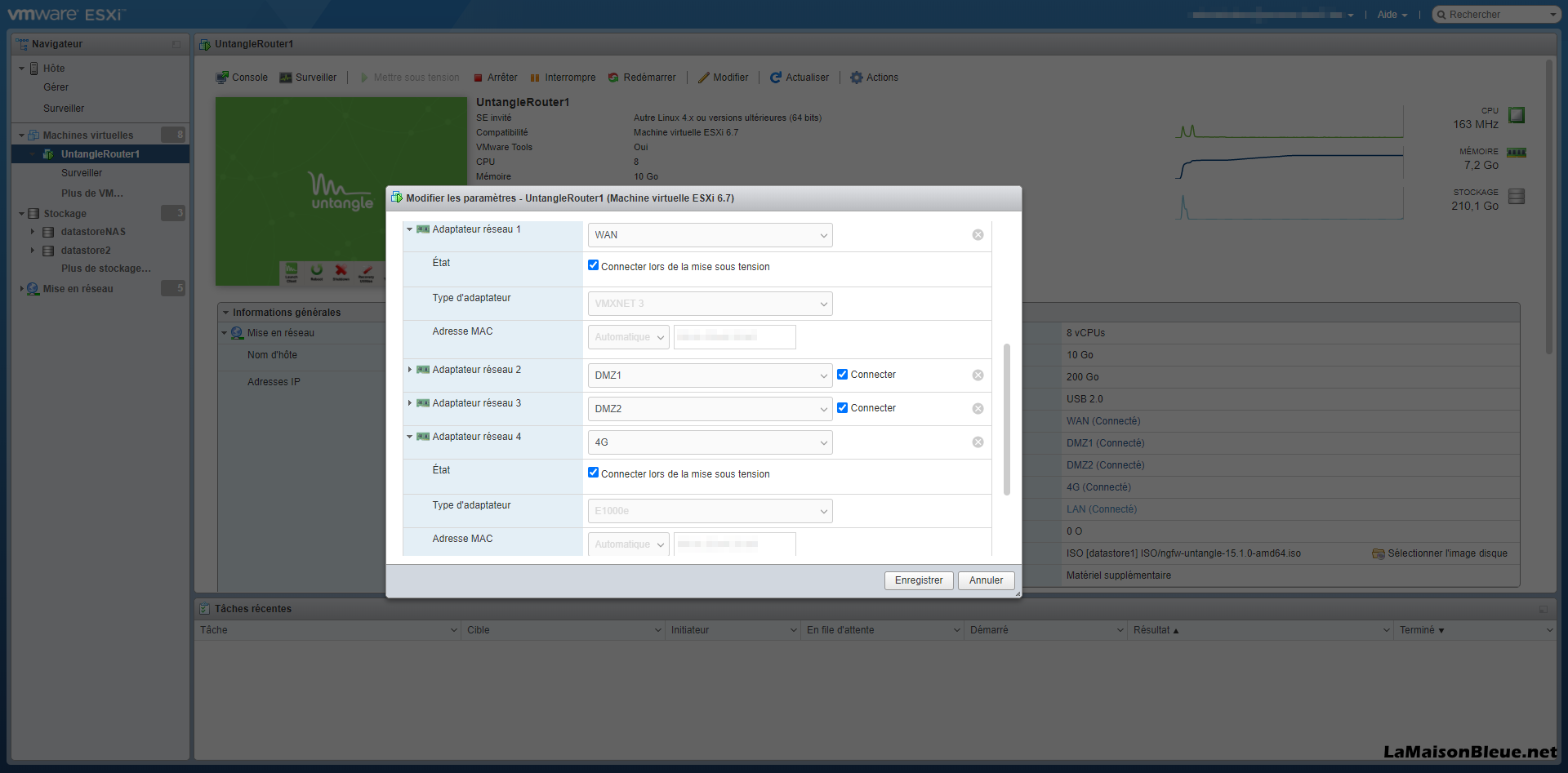Collapse Informations générales panel

[x=225, y=313]
